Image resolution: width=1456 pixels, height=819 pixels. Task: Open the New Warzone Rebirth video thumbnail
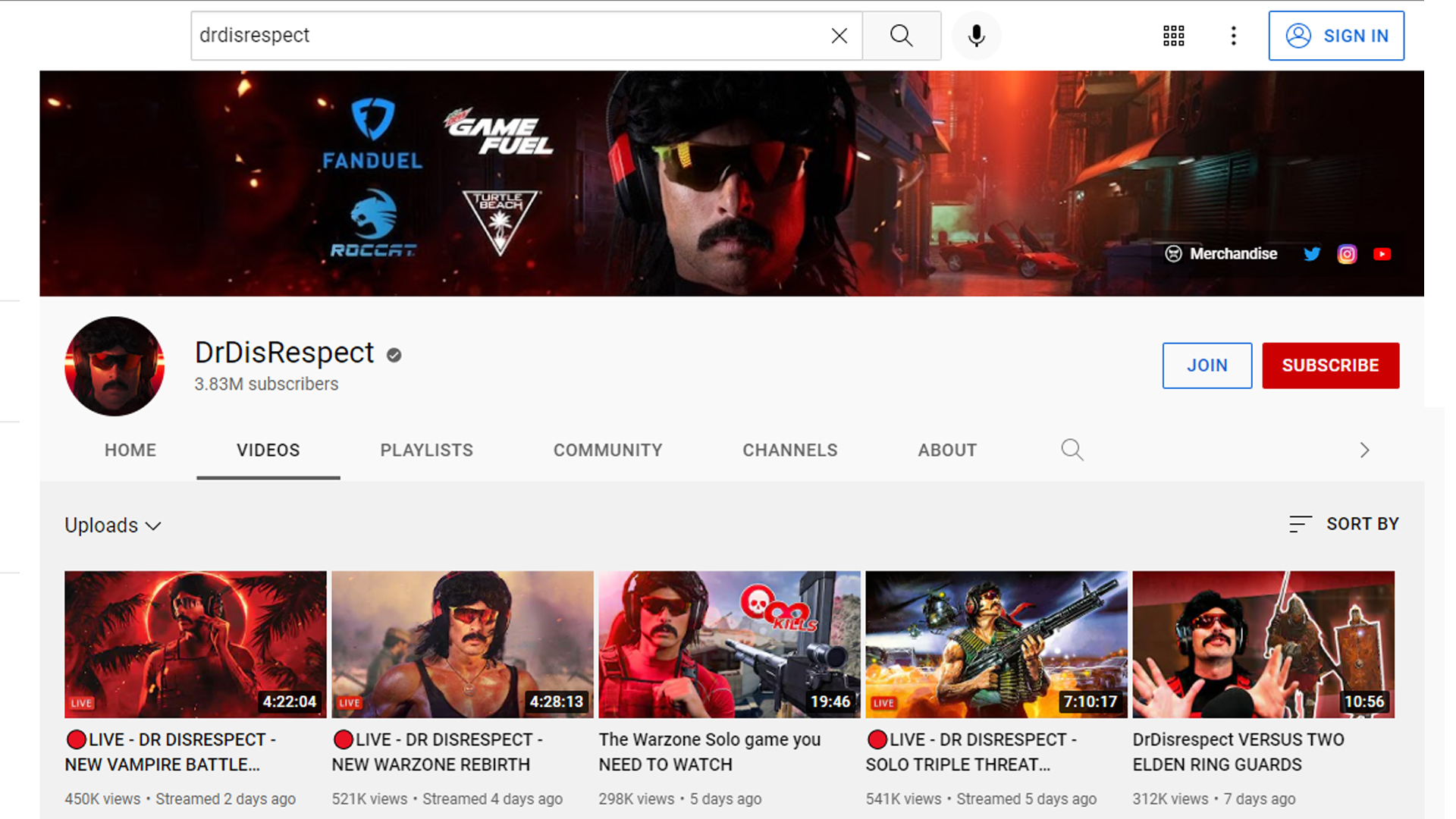pos(463,645)
